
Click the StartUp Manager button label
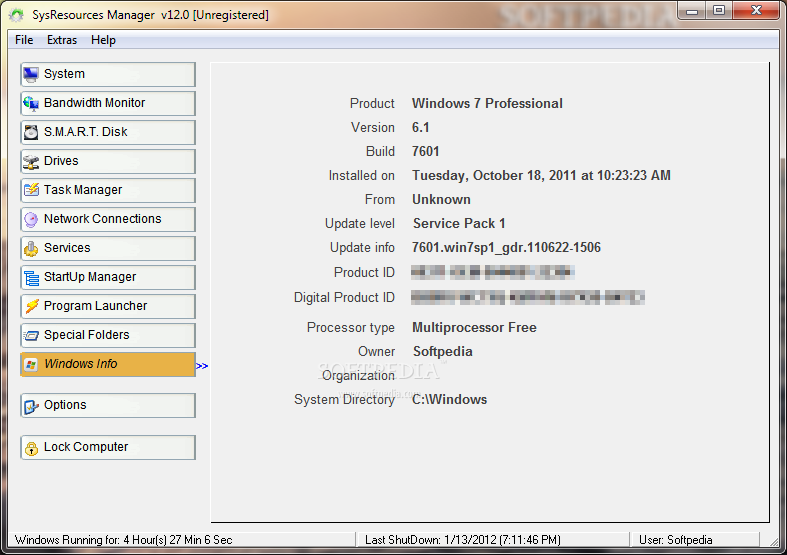pyautogui.click(x=90, y=277)
